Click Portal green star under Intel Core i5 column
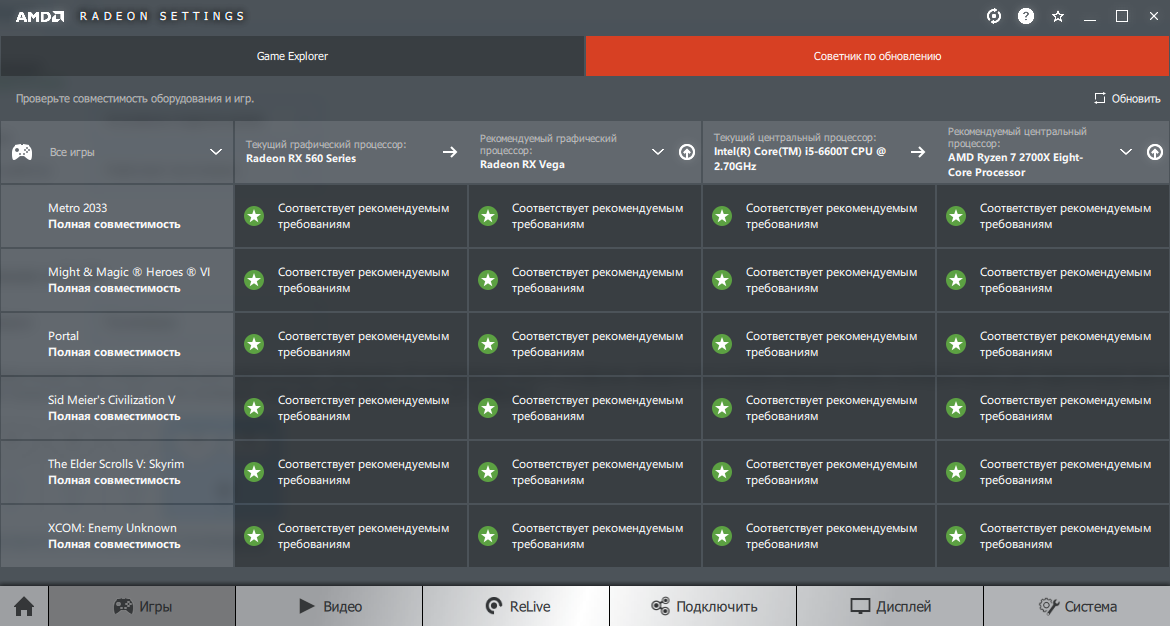The image size is (1170, 626). 722,344
